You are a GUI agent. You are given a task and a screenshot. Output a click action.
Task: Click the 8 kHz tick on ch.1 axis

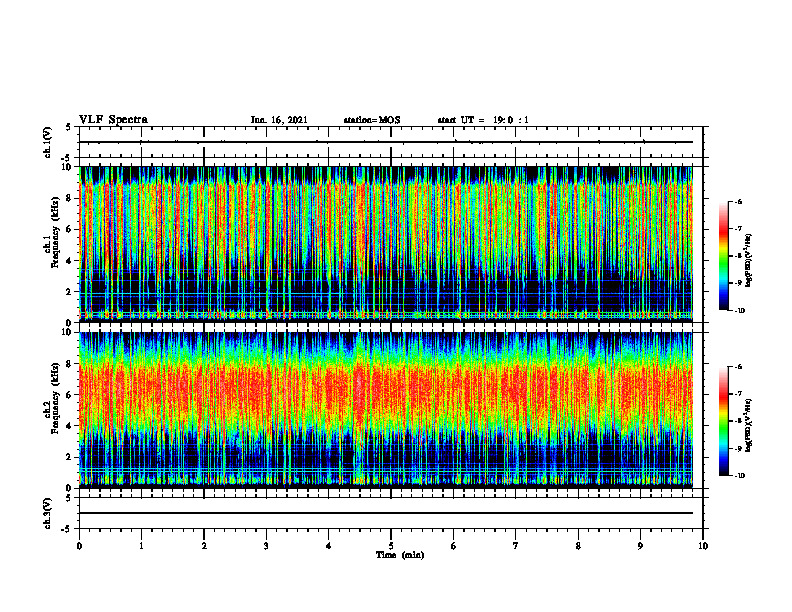click(69, 198)
